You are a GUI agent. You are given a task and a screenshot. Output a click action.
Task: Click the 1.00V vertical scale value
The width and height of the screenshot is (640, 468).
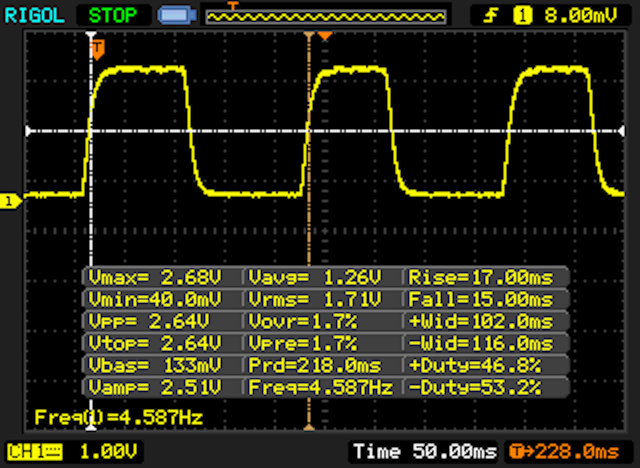coord(109,452)
